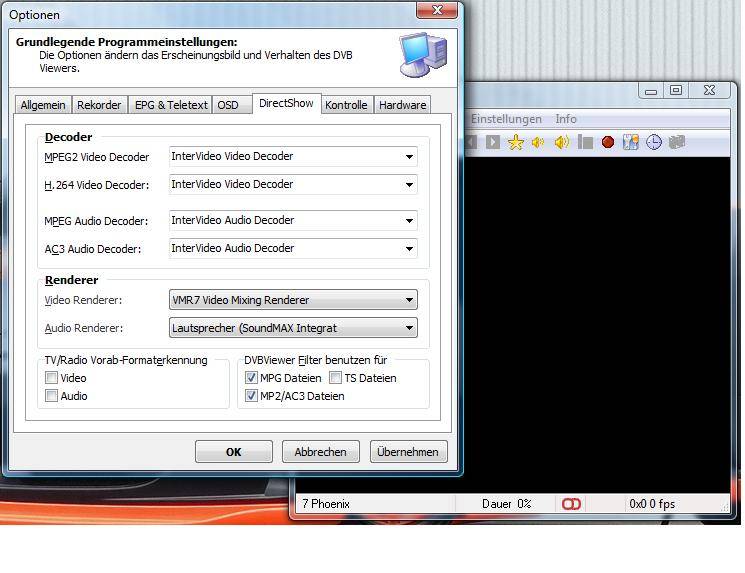This screenshot has width=745, height=573.
Task: Click the 'Video Renderer:' label
Action: [83, 300]
